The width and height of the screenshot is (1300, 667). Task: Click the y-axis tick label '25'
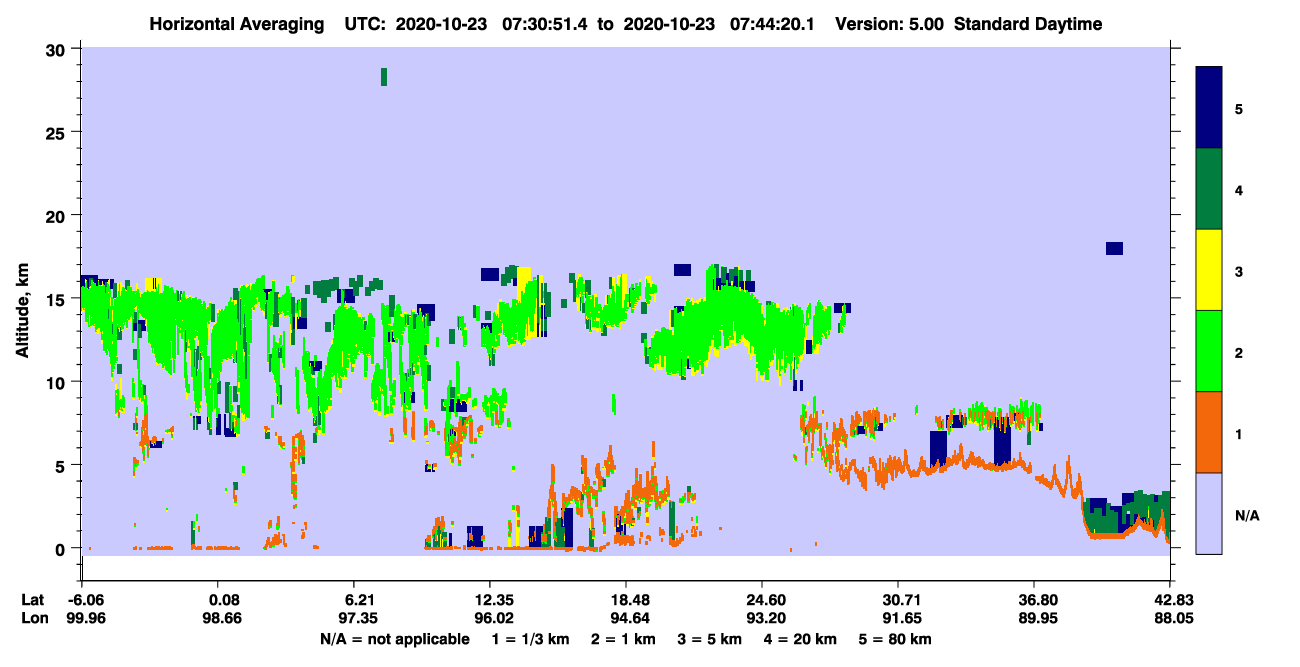pos(58,132)
